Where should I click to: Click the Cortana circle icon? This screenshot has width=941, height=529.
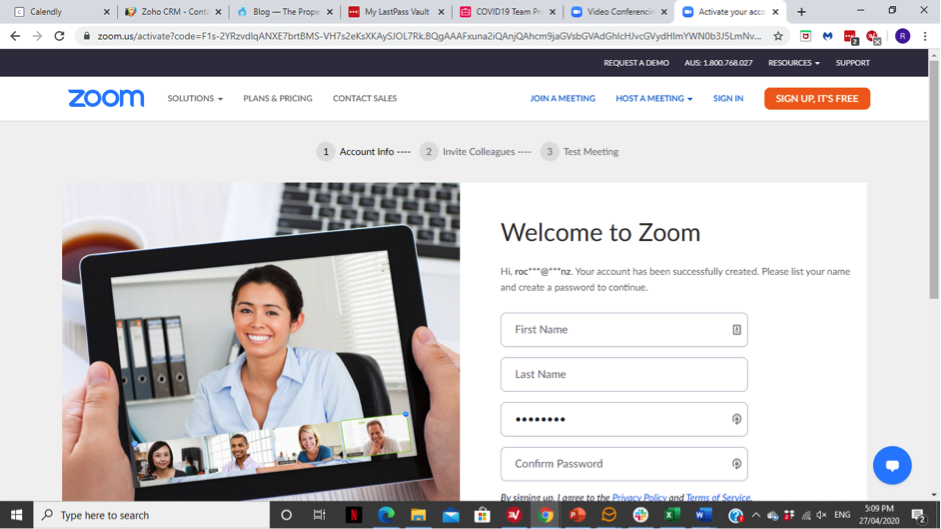[x=286, y=515]
